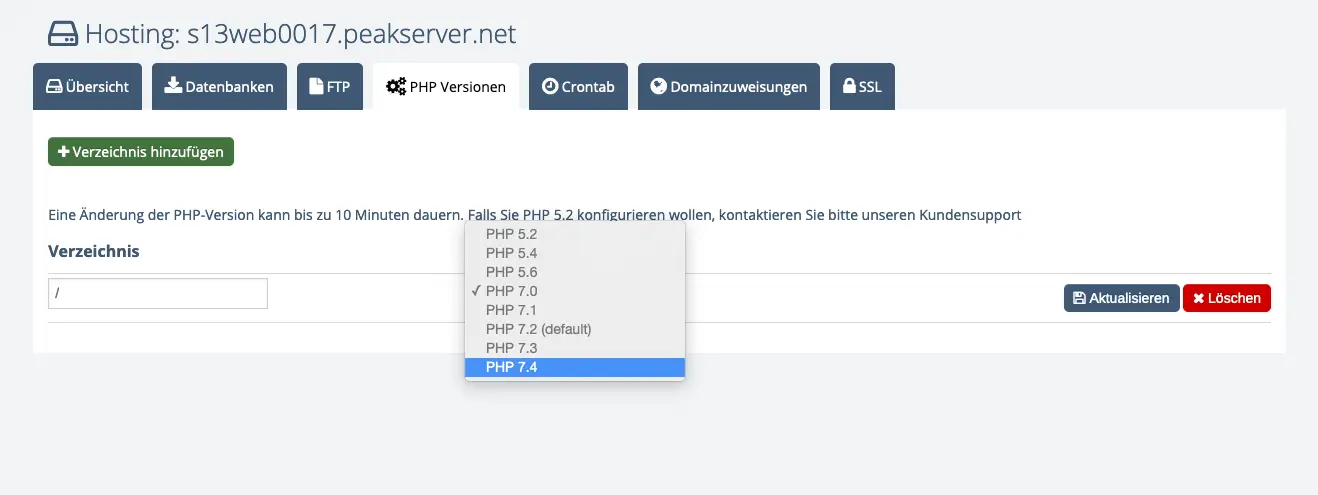Switch to the Datenbanken tab
The image size is (1318, 495).
point(219,87)
